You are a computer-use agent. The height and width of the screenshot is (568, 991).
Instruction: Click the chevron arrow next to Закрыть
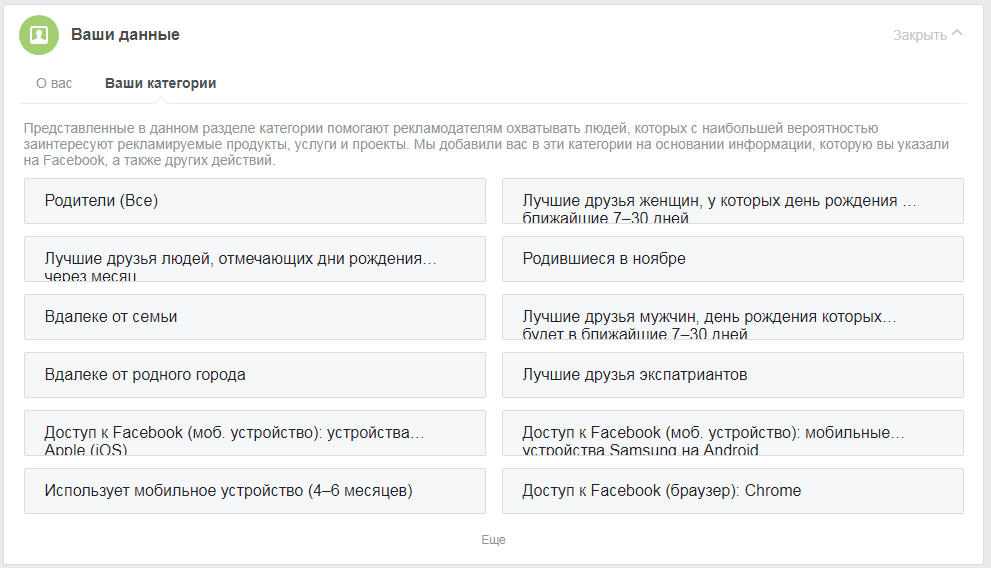[957, 33]
